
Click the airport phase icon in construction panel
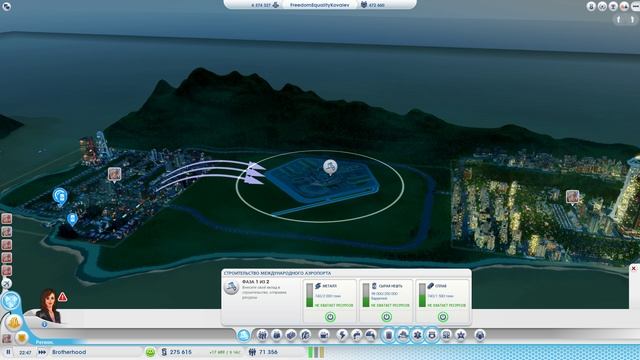231,287
